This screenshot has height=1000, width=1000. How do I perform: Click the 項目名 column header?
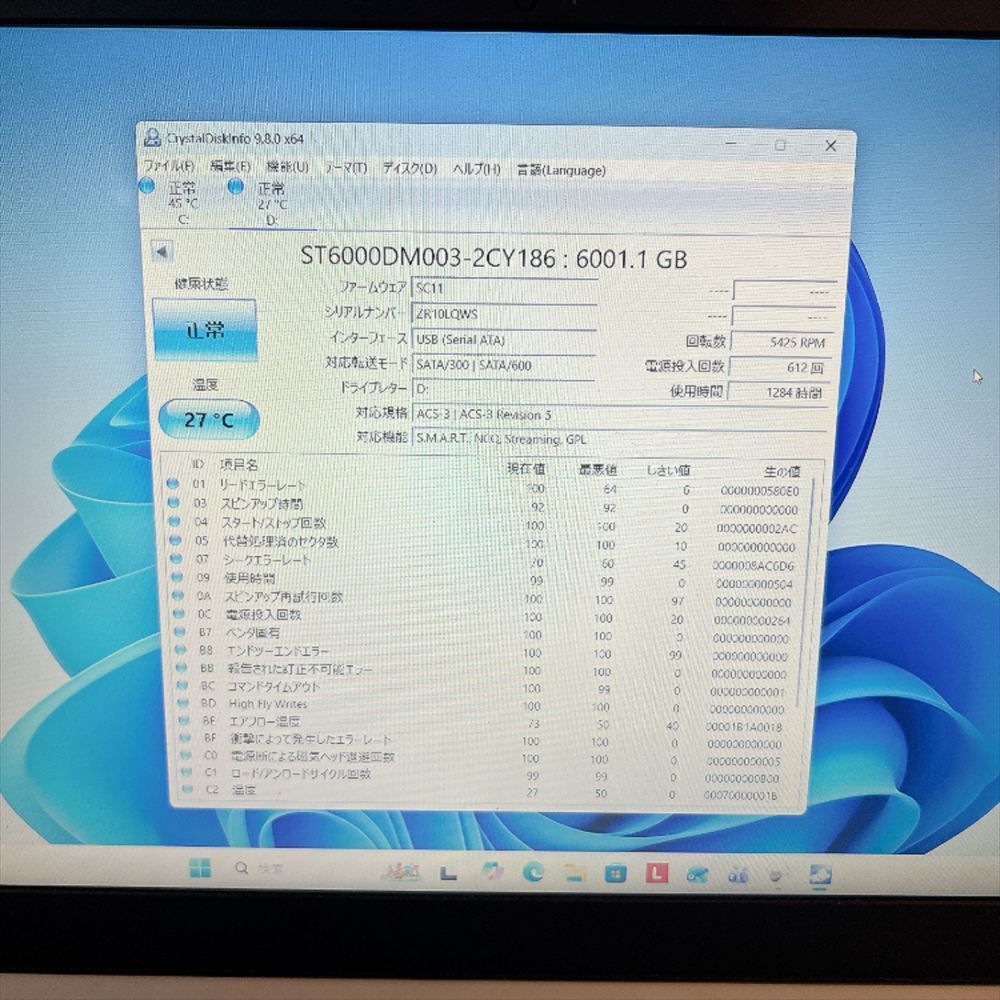239,465
